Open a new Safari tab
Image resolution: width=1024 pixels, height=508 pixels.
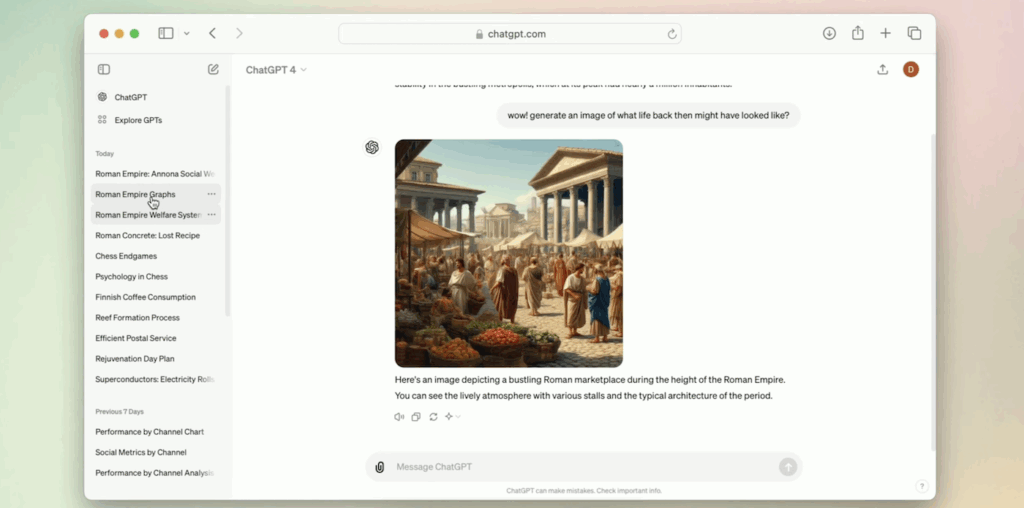(x=886, y=33)
